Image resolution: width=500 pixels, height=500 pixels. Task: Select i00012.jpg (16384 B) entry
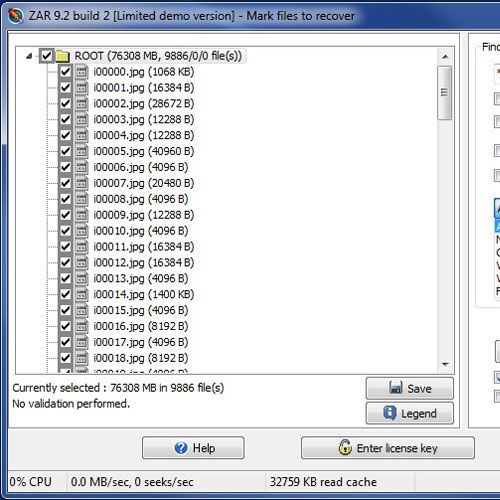(144, 263)
